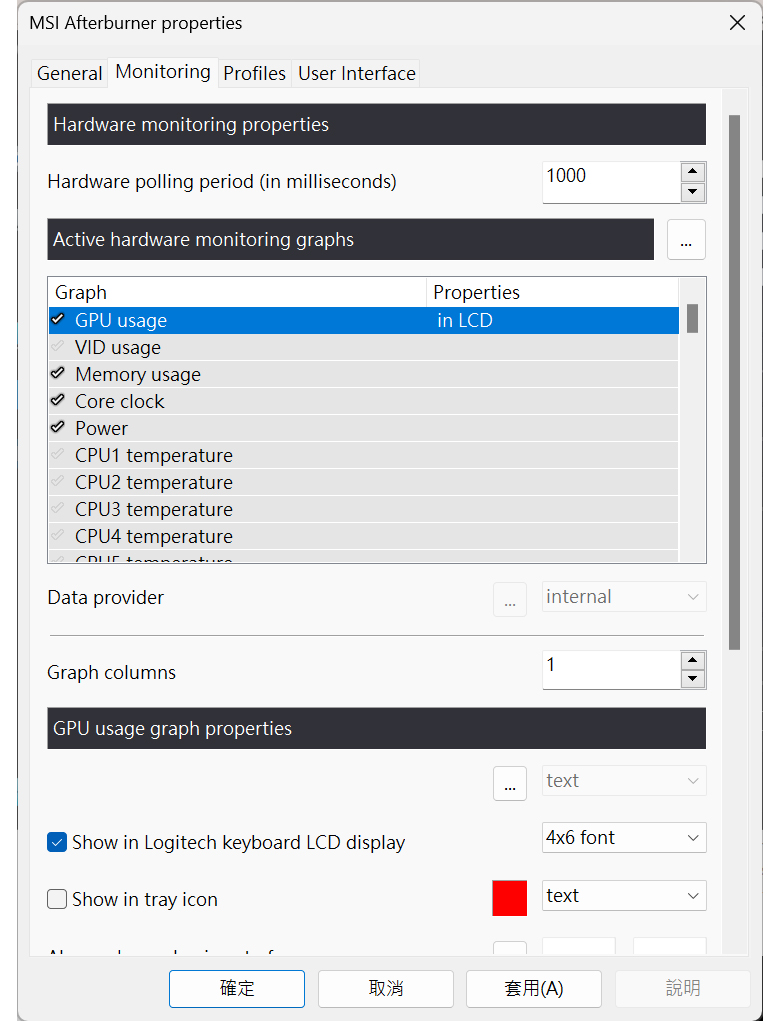Open the 4x6 font dropdown
780x1021 pixels.
tap(624, 838)
